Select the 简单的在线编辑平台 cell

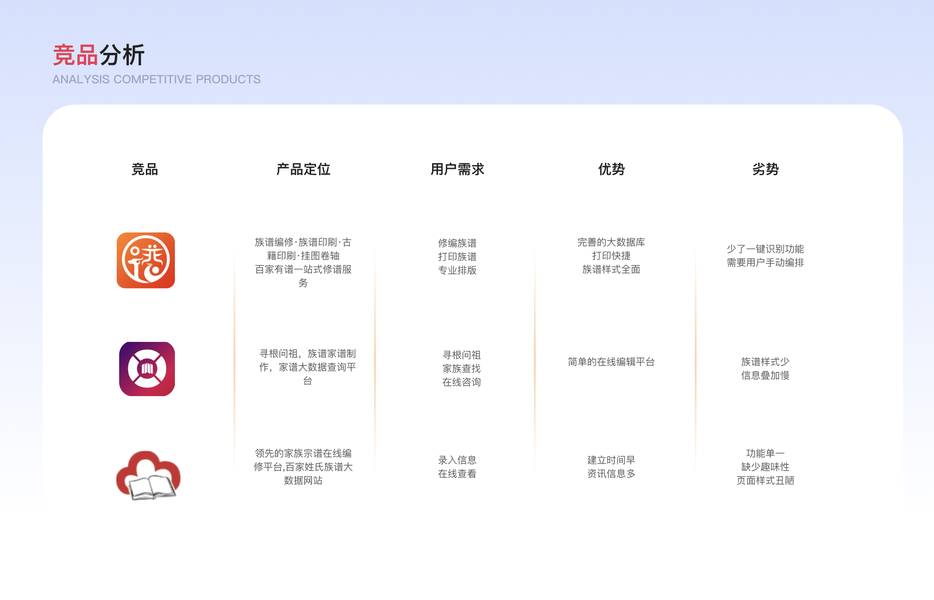(x=611, y=362)
